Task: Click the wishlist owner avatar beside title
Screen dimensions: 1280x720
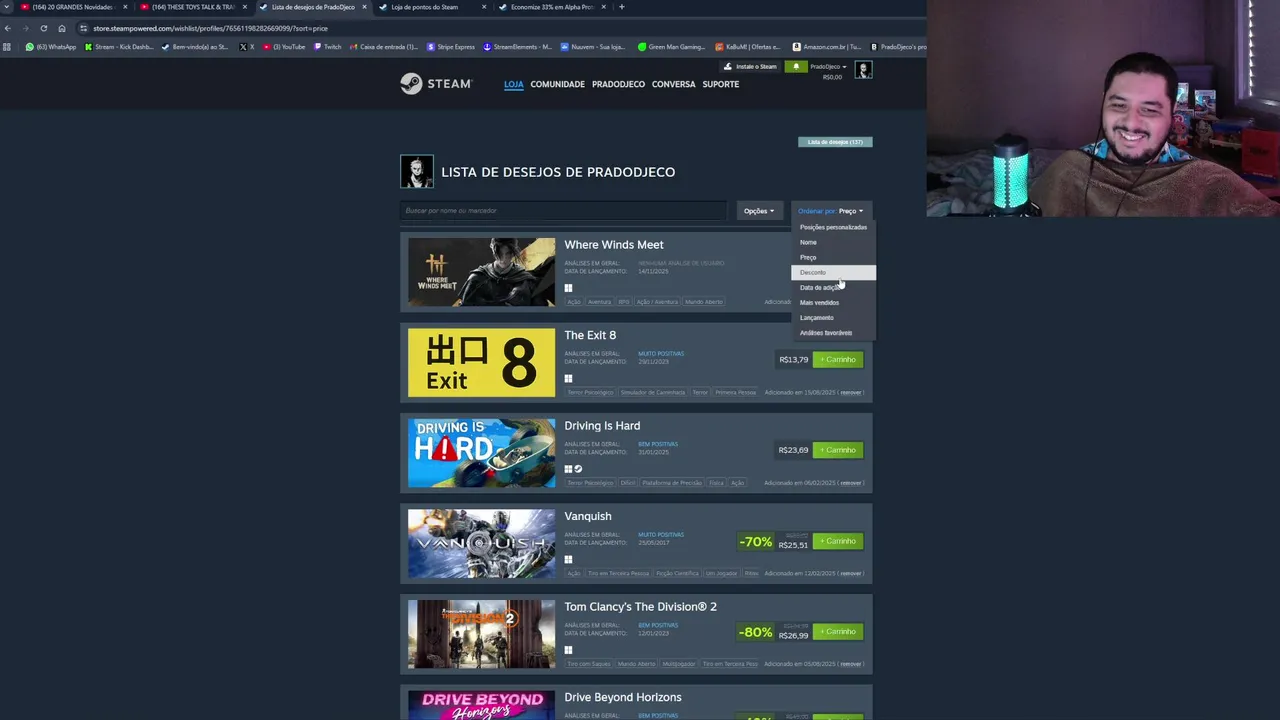Action: 417,172
